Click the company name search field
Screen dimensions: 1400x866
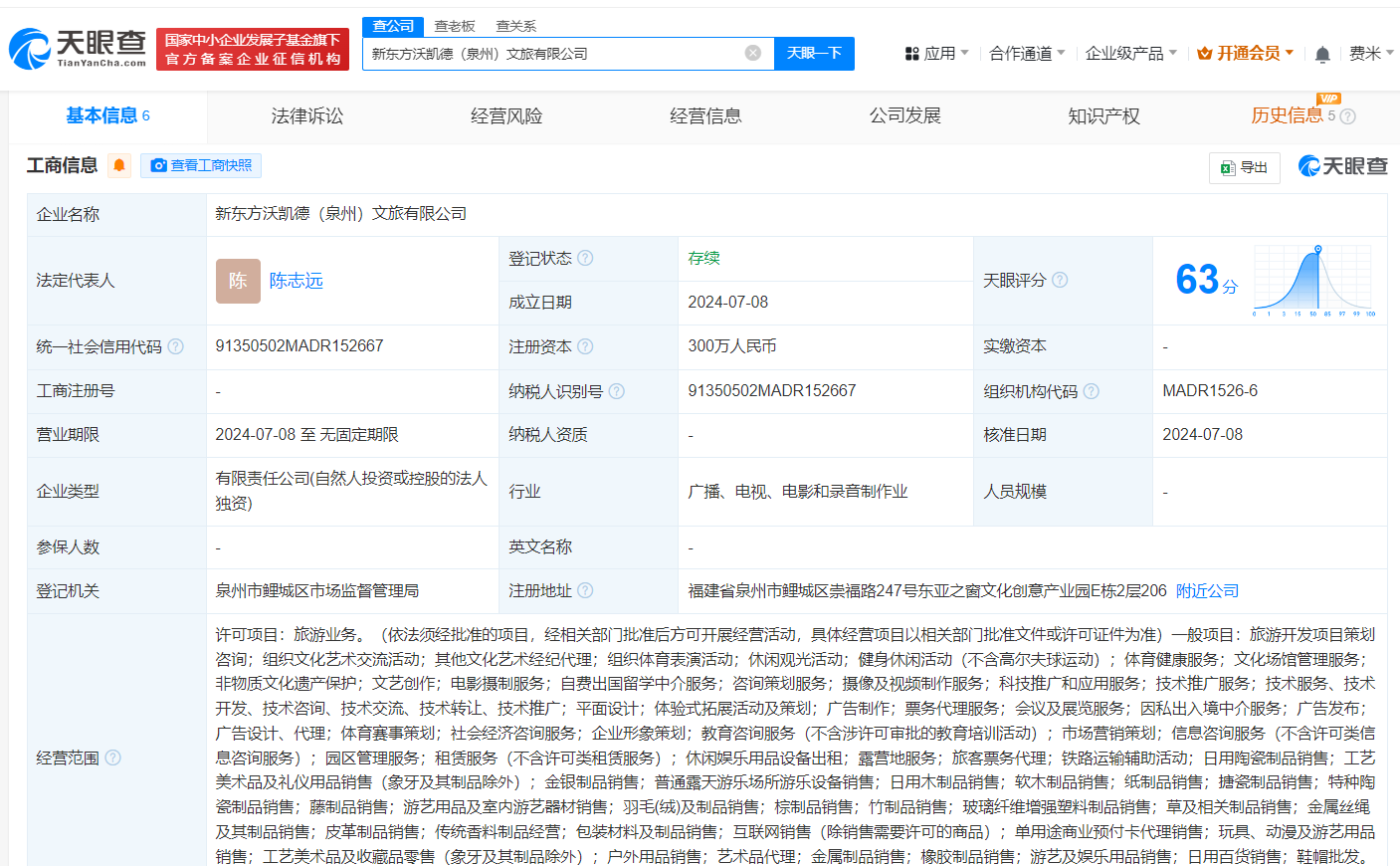tap(552, 54)
